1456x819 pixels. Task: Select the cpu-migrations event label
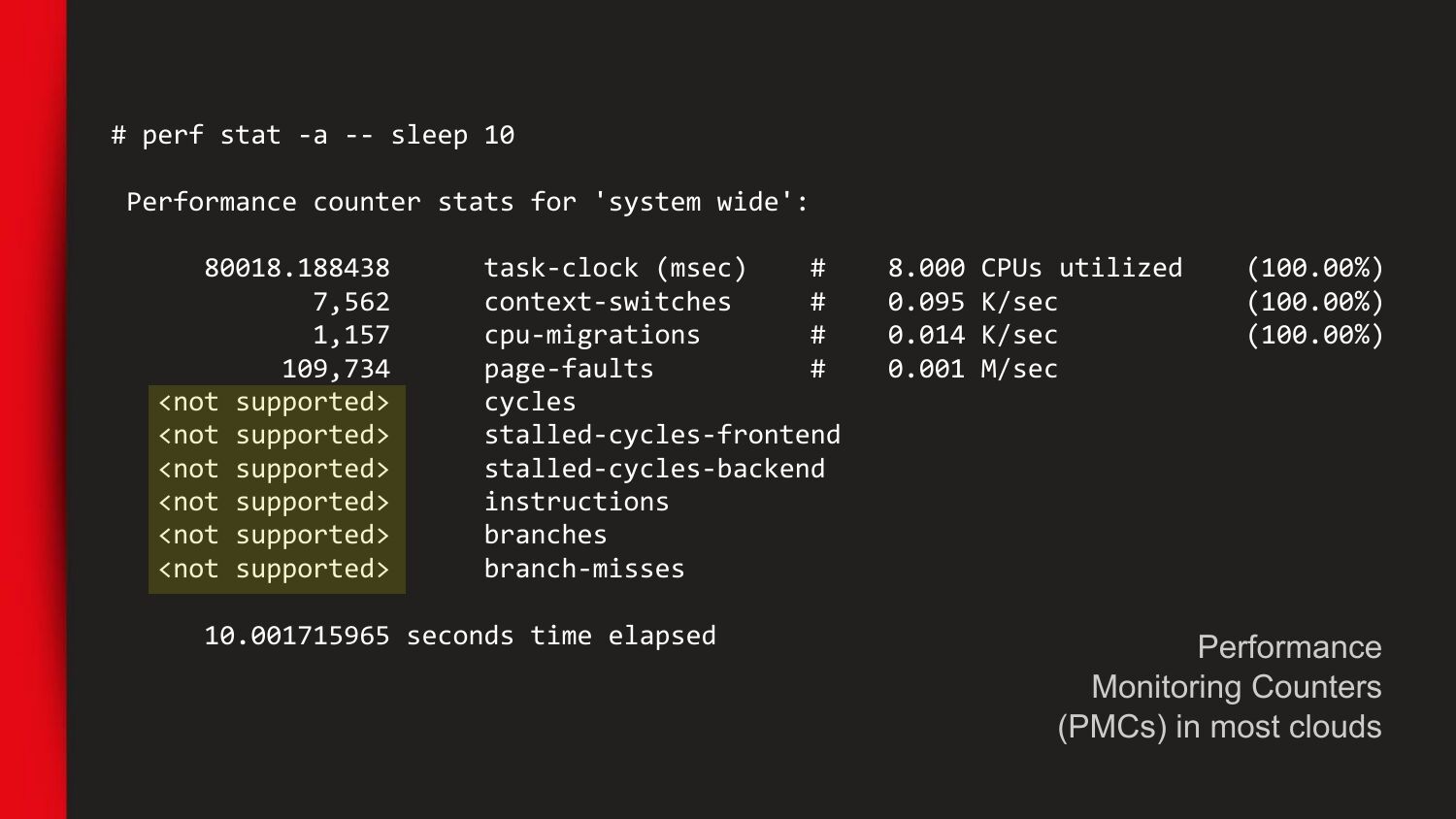pos(592,335)
